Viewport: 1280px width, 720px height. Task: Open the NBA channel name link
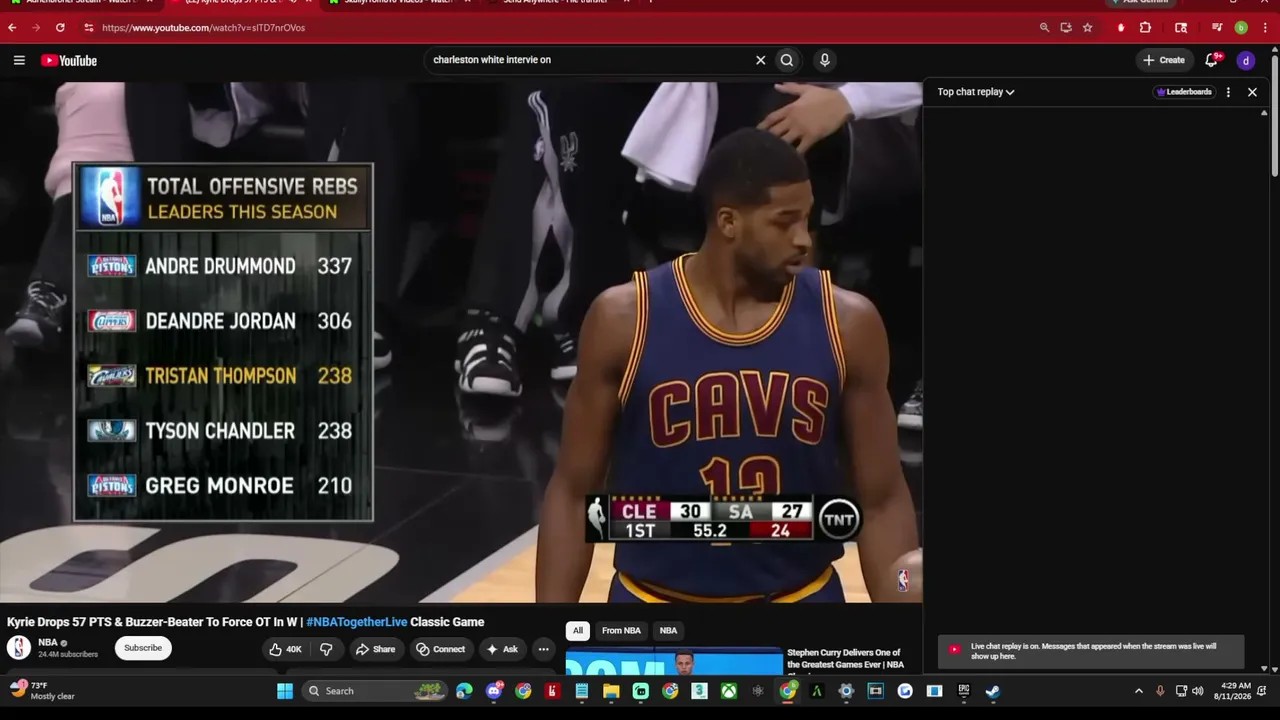point(48,643)
